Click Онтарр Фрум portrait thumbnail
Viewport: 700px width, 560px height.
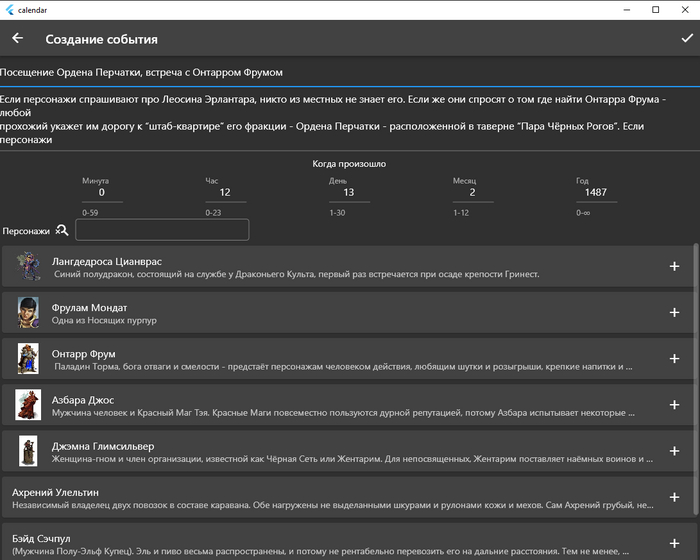[28, 359]
